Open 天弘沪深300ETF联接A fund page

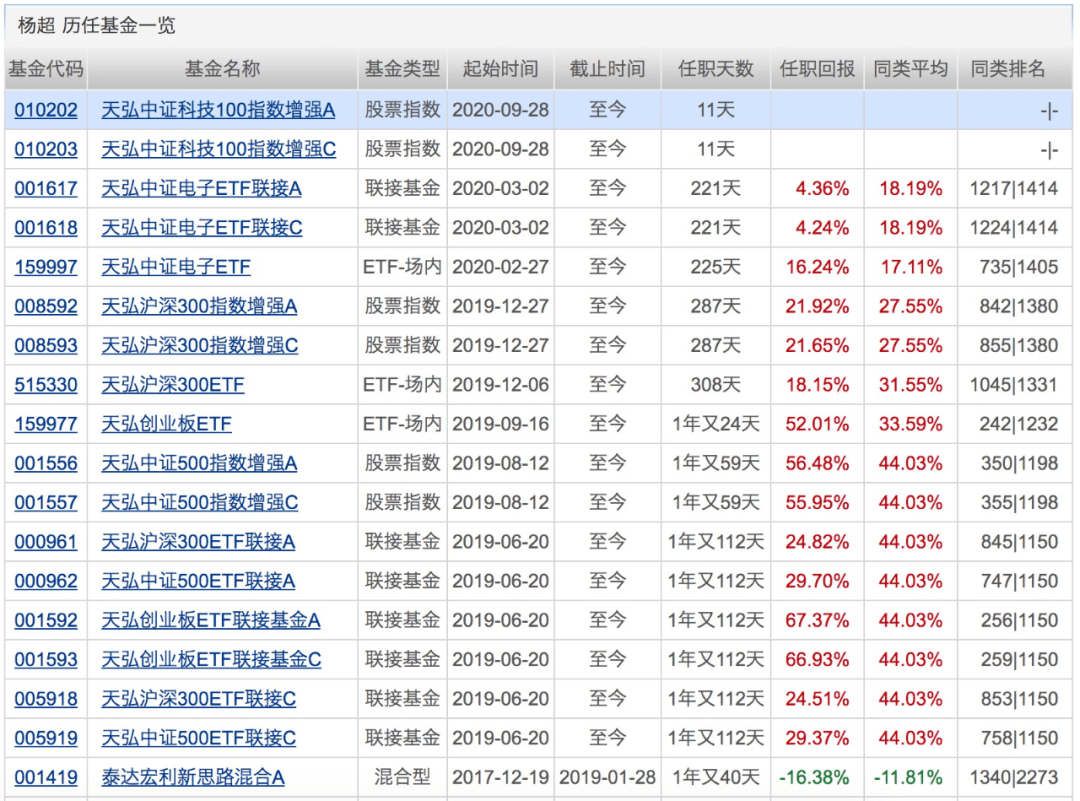tap(198, 542)
